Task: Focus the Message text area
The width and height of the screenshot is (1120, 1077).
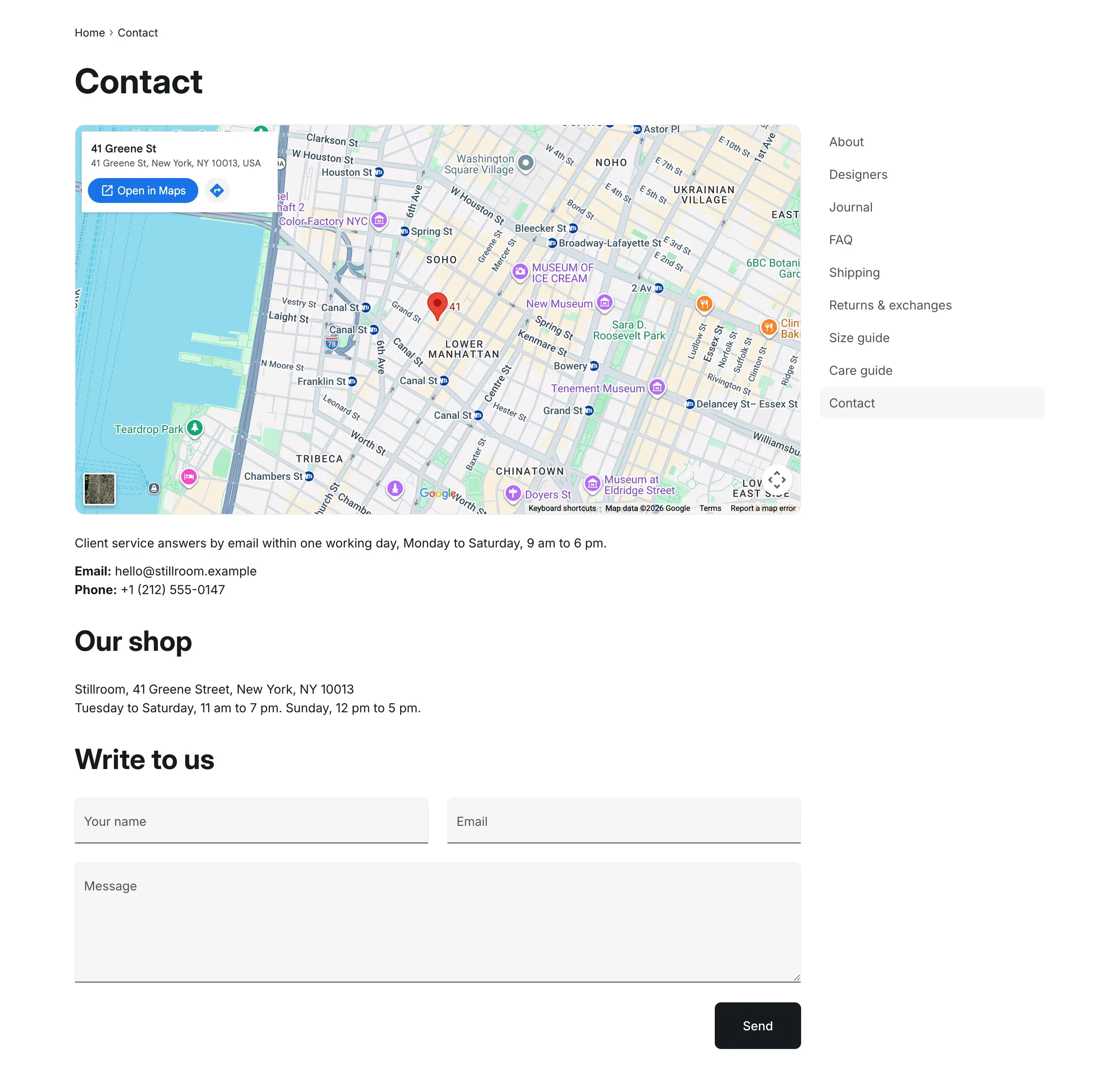Action: (437, 922)
